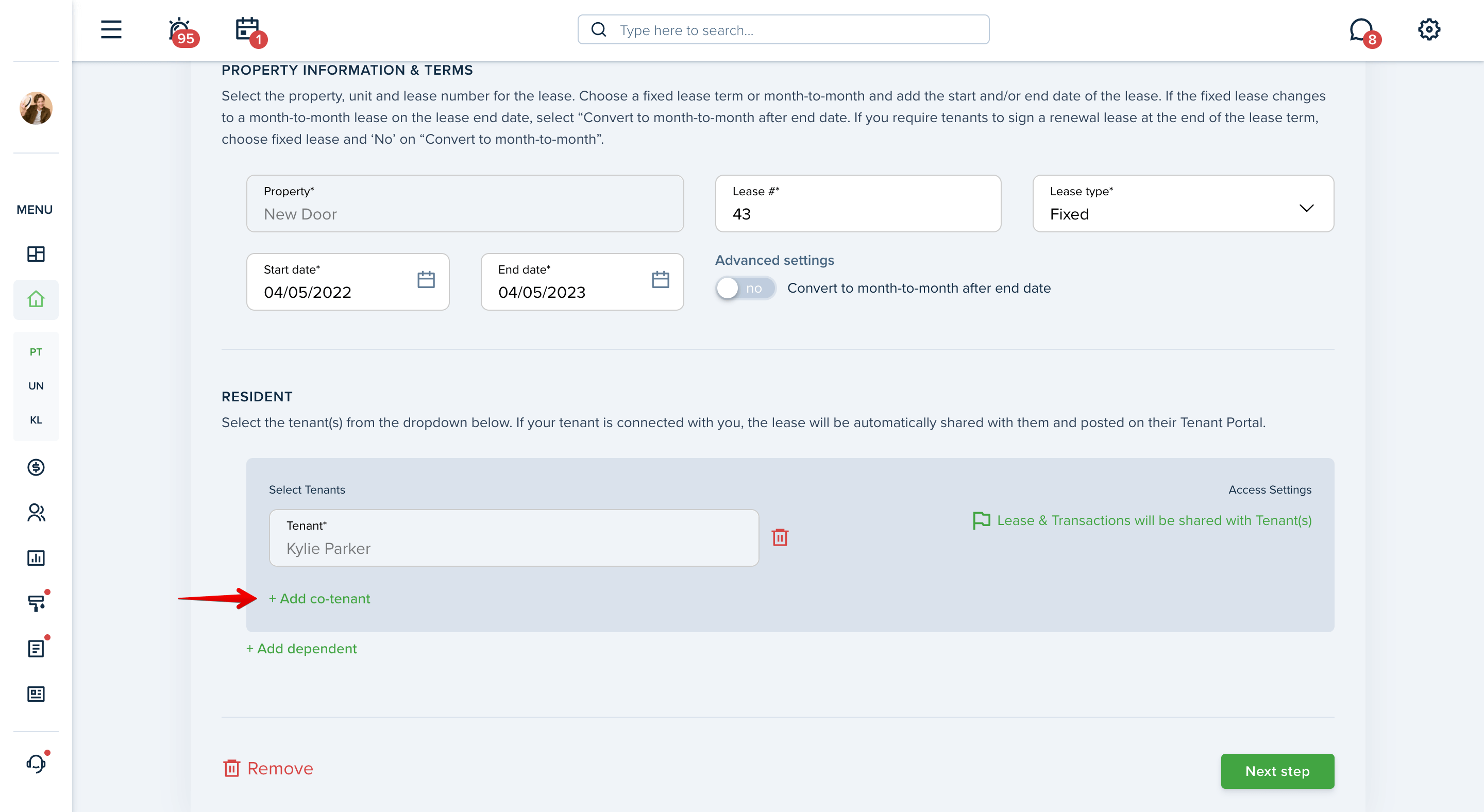This screenshot has height=812, width=1484.
Task: Open the PT submenu item
Action: point(36,352)
